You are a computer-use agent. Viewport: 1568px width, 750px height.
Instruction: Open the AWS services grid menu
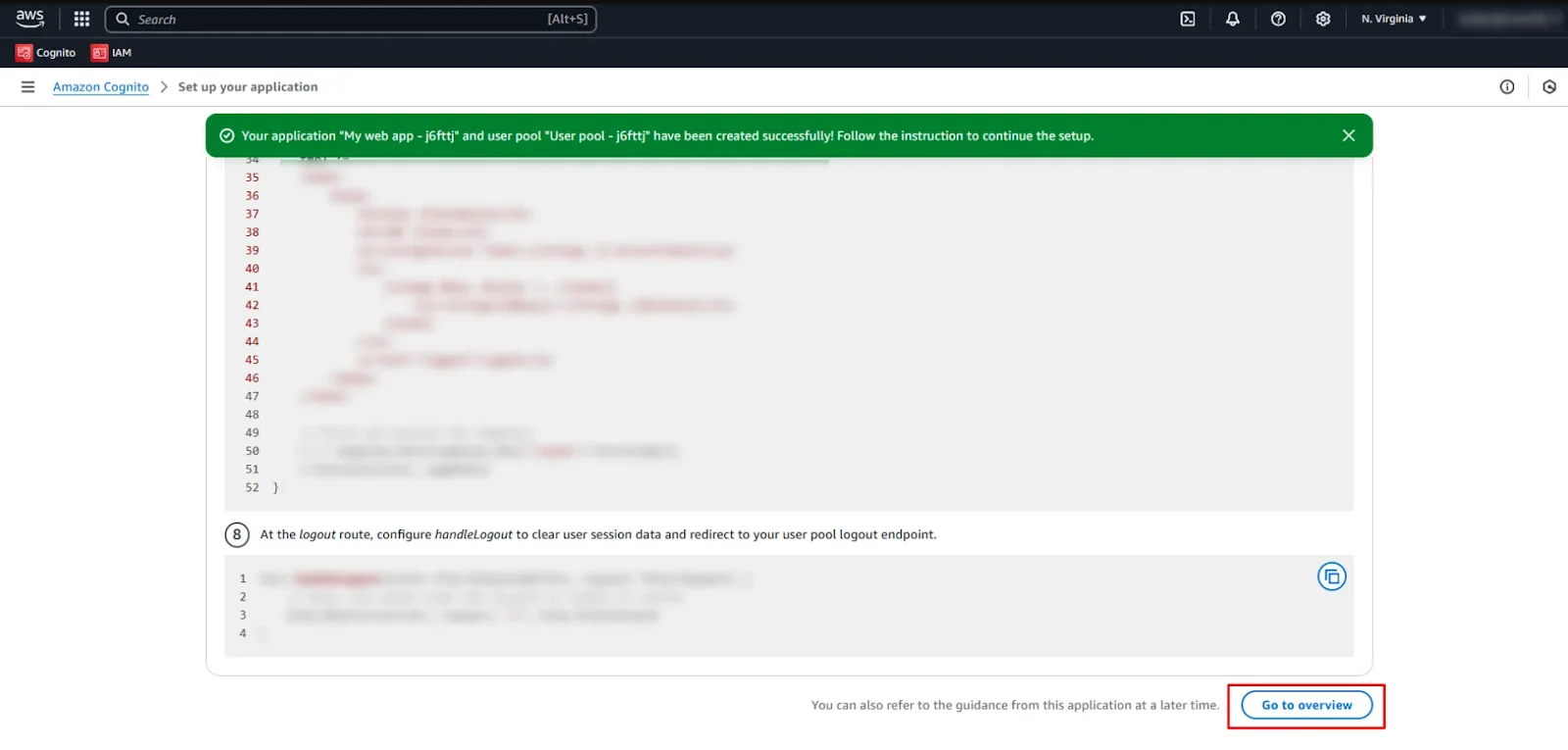(x=81, y=19)
